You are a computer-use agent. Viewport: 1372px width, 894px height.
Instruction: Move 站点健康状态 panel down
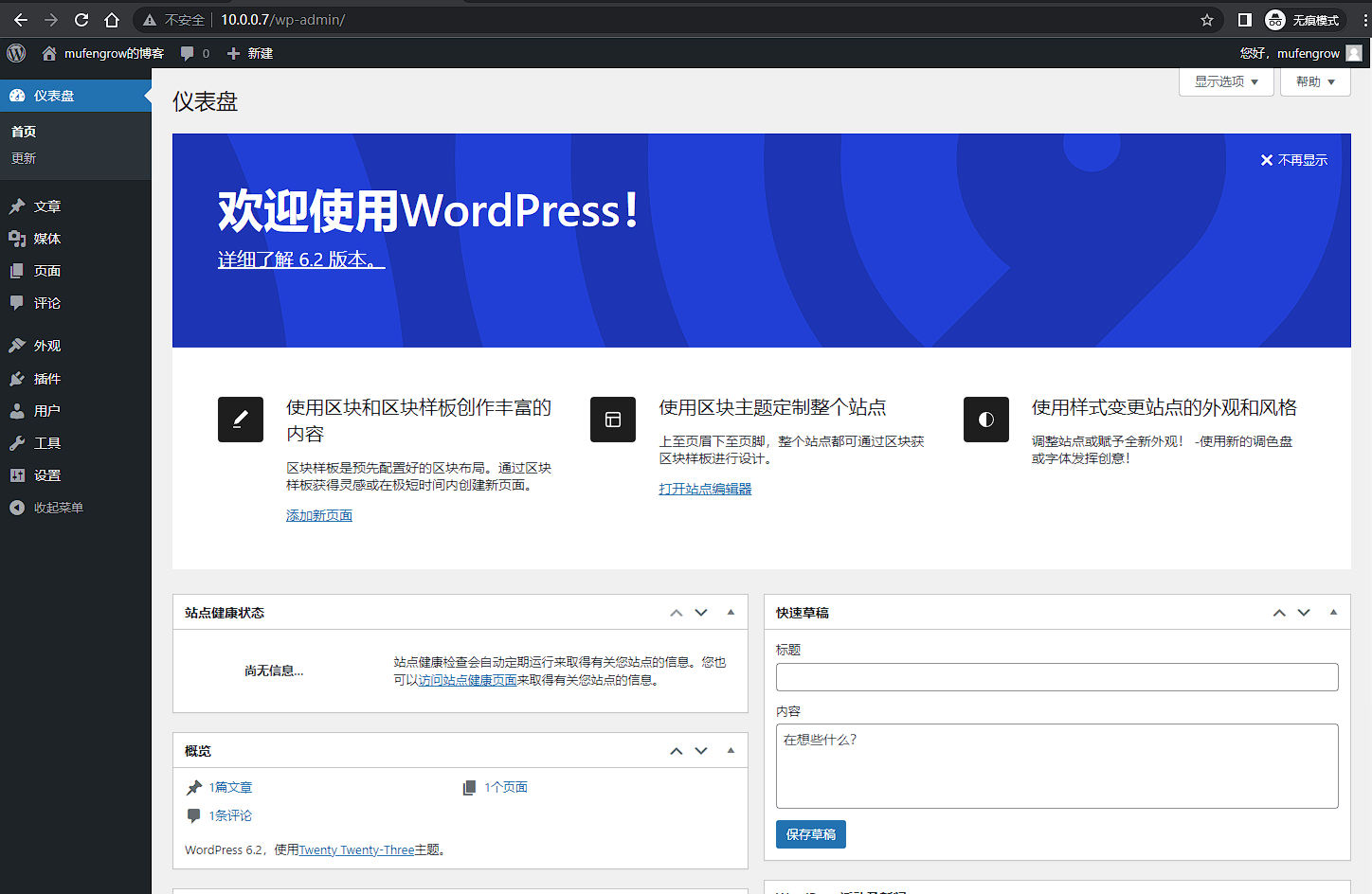tap(701, 613)
